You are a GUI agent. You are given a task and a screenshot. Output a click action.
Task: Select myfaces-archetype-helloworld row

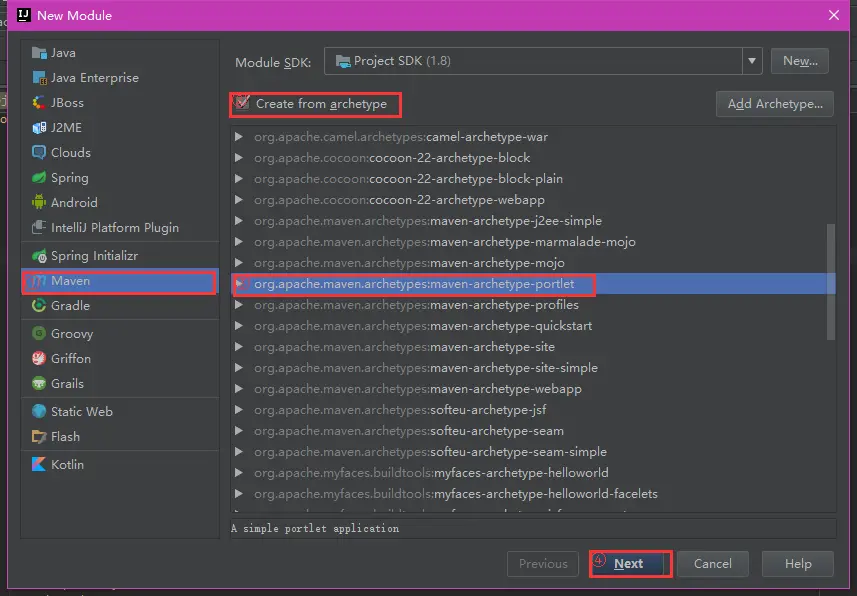coord(533,472)
